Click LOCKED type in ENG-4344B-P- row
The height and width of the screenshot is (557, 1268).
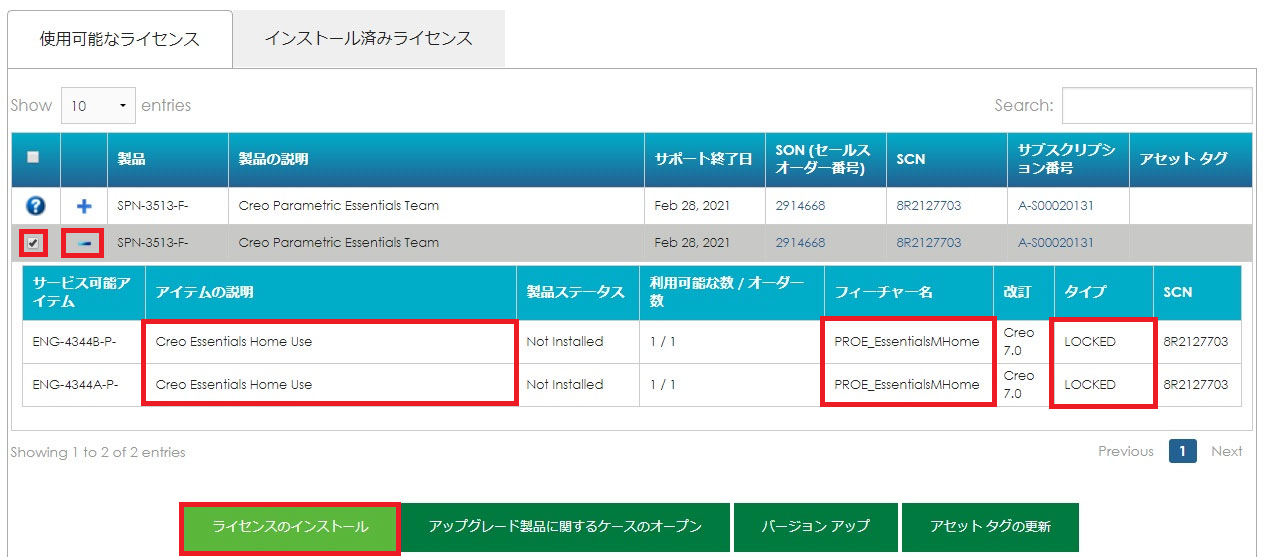pyautogui.click(x=1090, y=342)
